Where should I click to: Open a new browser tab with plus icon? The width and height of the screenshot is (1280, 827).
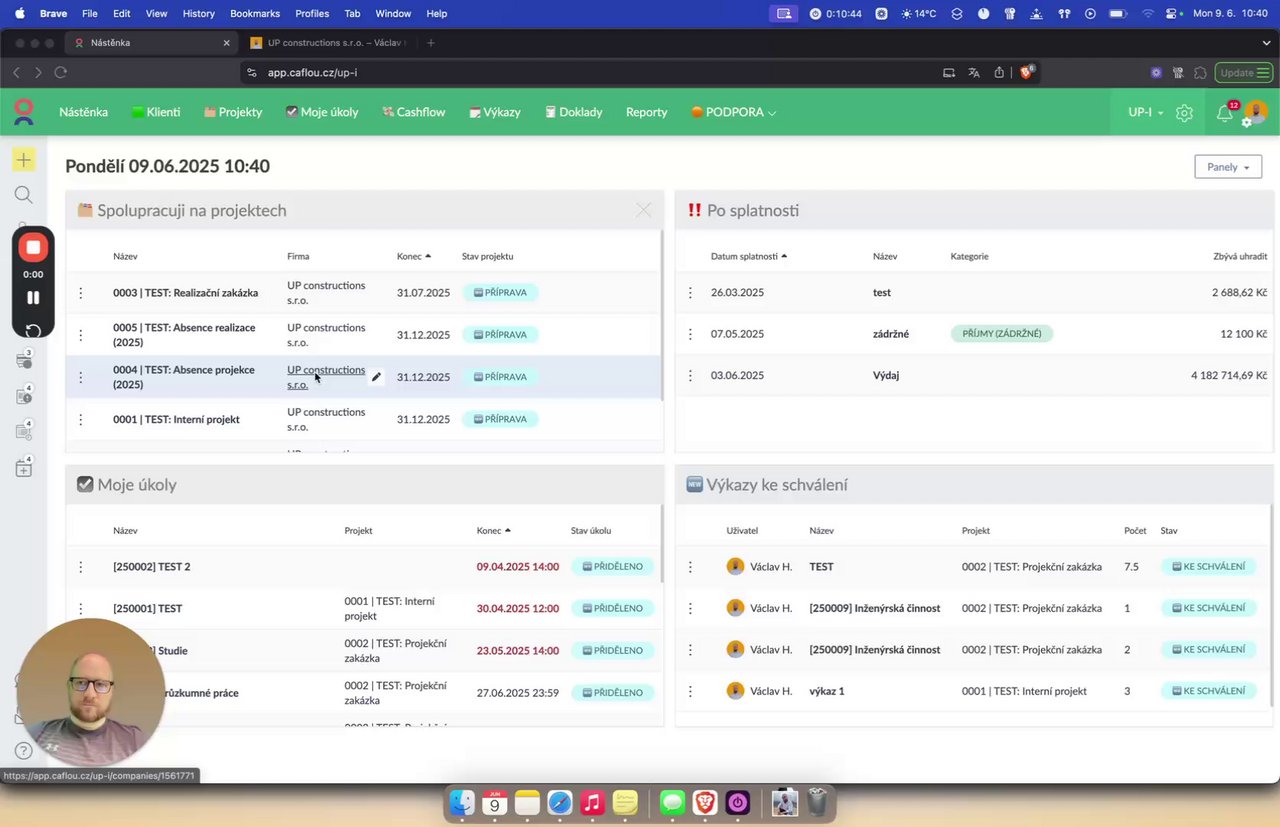pyautogui.click(x=431, y=43)
